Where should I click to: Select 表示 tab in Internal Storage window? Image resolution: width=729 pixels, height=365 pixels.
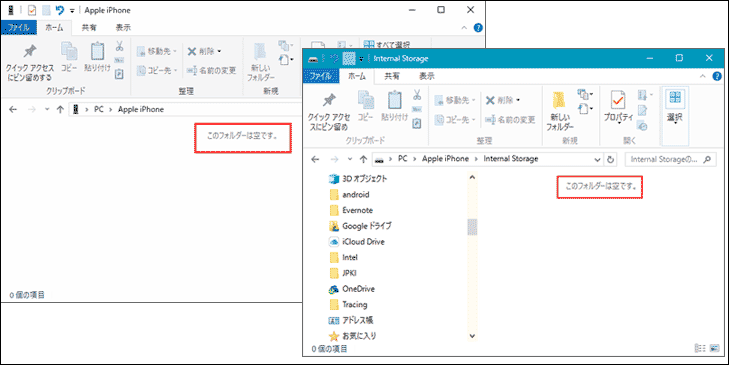point(426,76)
